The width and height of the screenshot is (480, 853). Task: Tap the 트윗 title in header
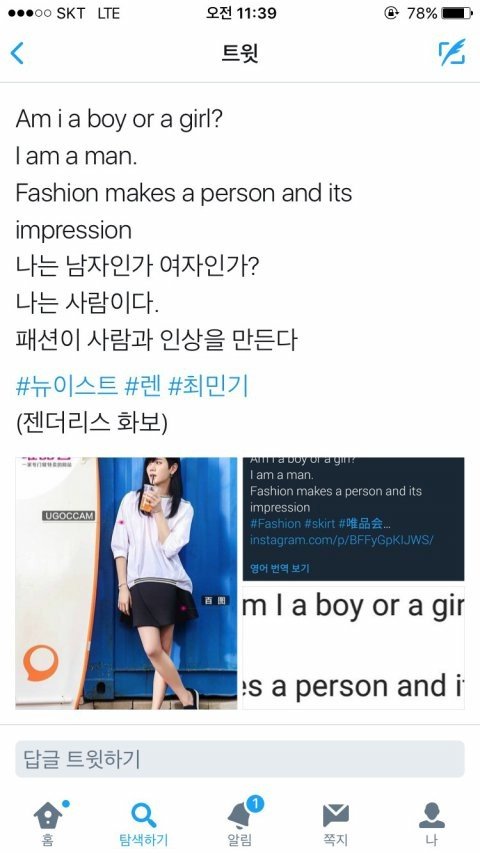[240, 53]
